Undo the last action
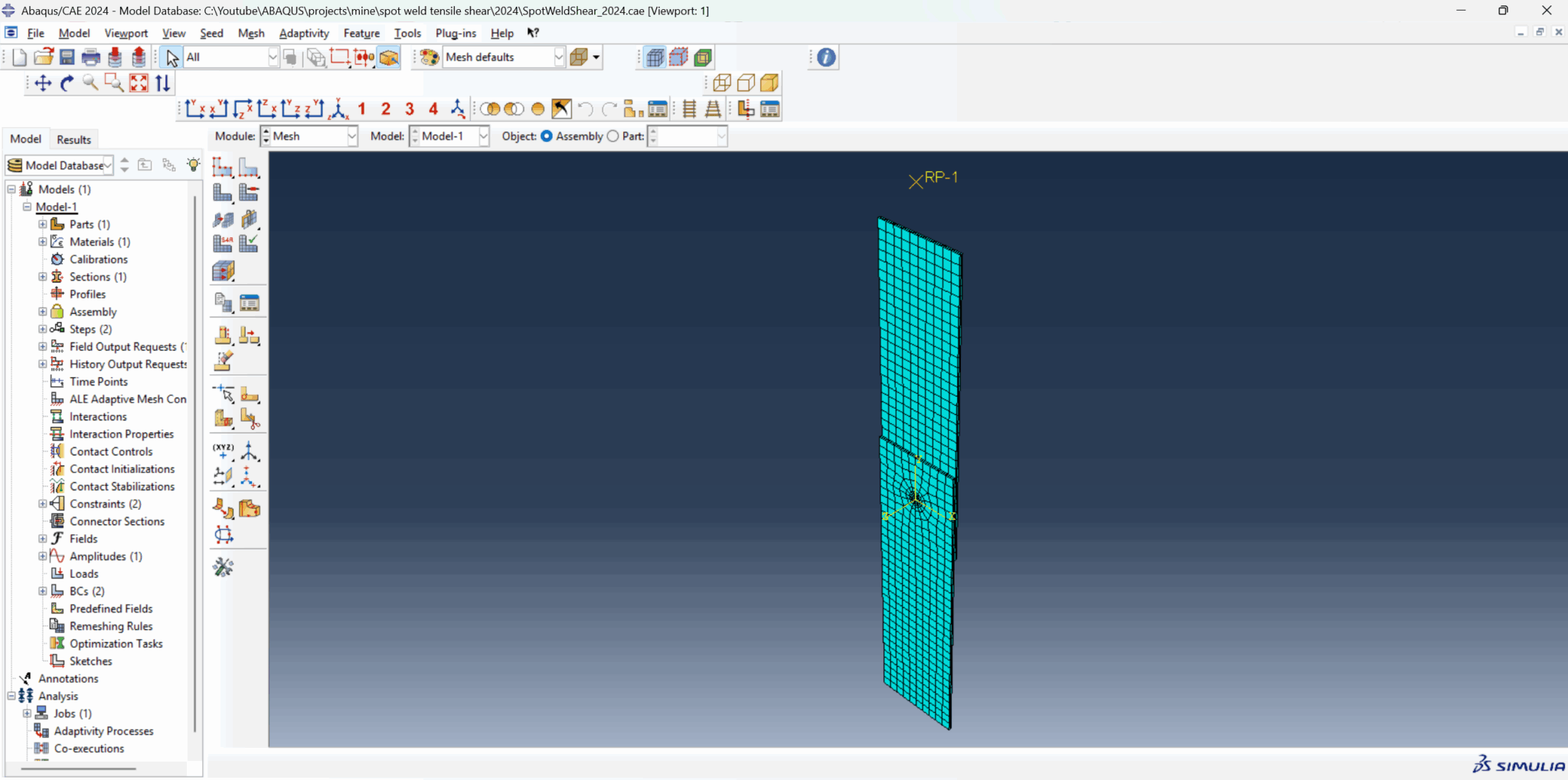Viewport: 1568px width, 780px height. [586, 109]
